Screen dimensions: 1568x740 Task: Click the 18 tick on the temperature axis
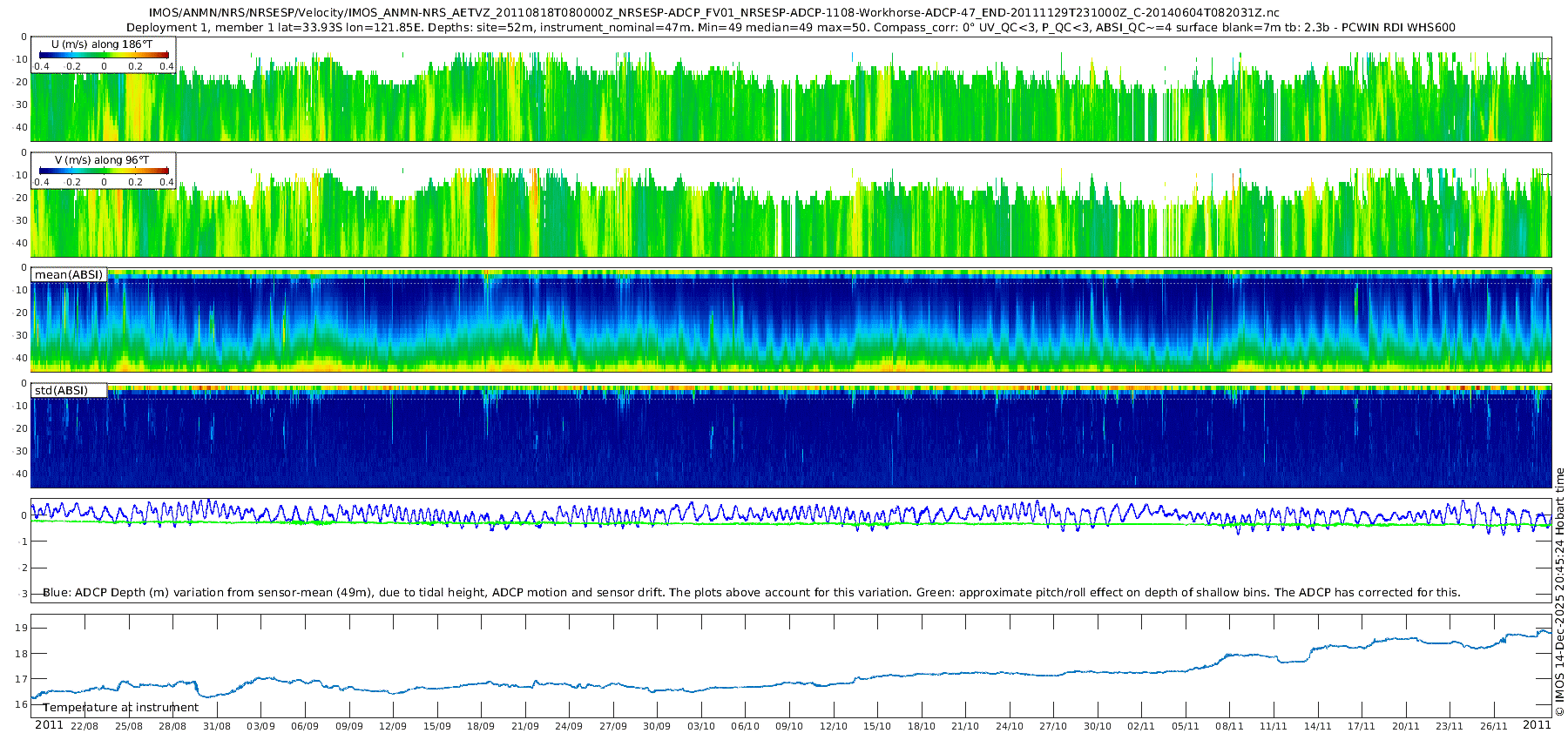(22, 654)
